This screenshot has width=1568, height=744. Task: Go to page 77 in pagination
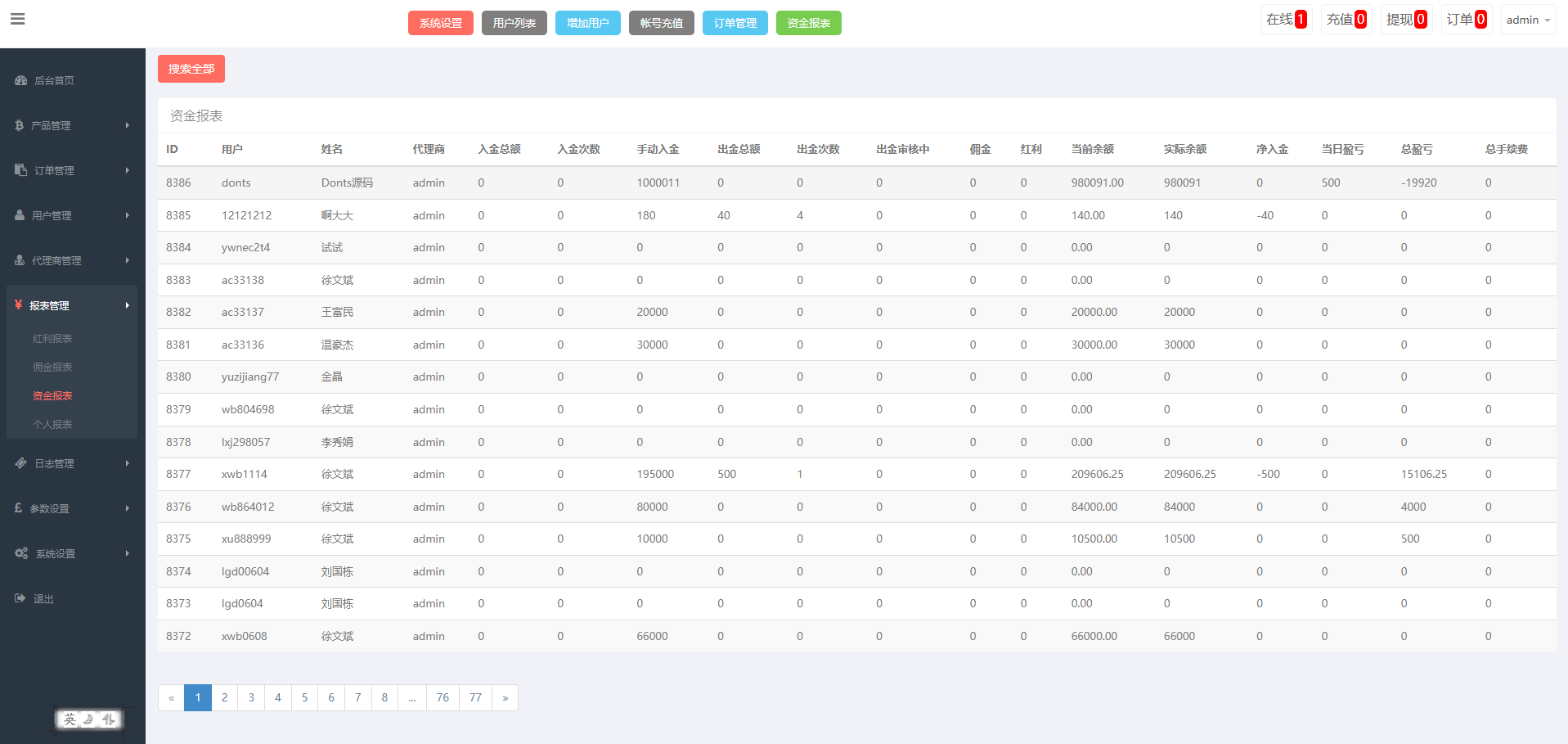(x=475, y=697)
